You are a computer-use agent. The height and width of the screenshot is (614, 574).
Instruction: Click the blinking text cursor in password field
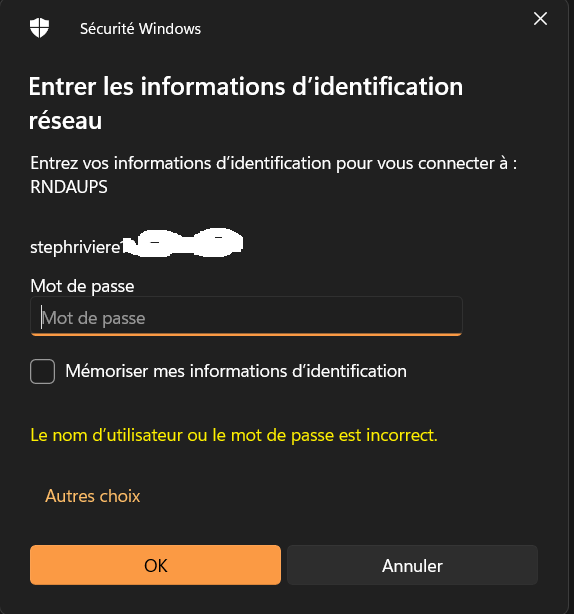(x=41, y=318)
